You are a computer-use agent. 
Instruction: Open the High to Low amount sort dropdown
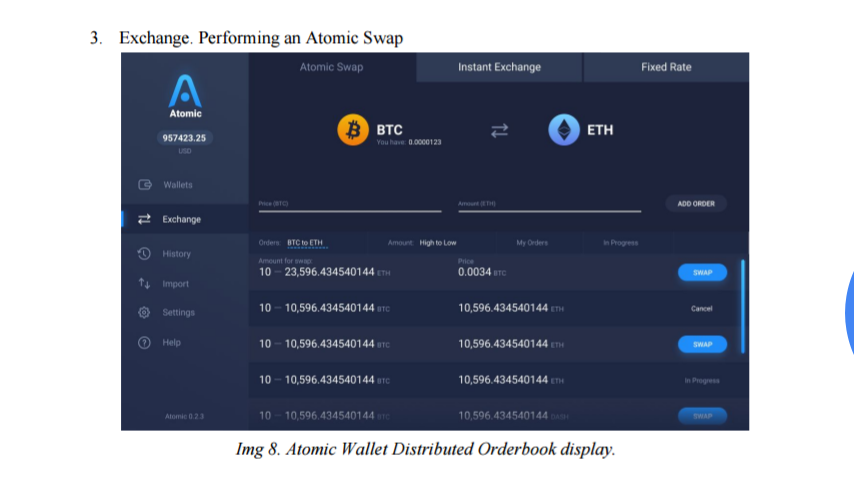[438, 242]
